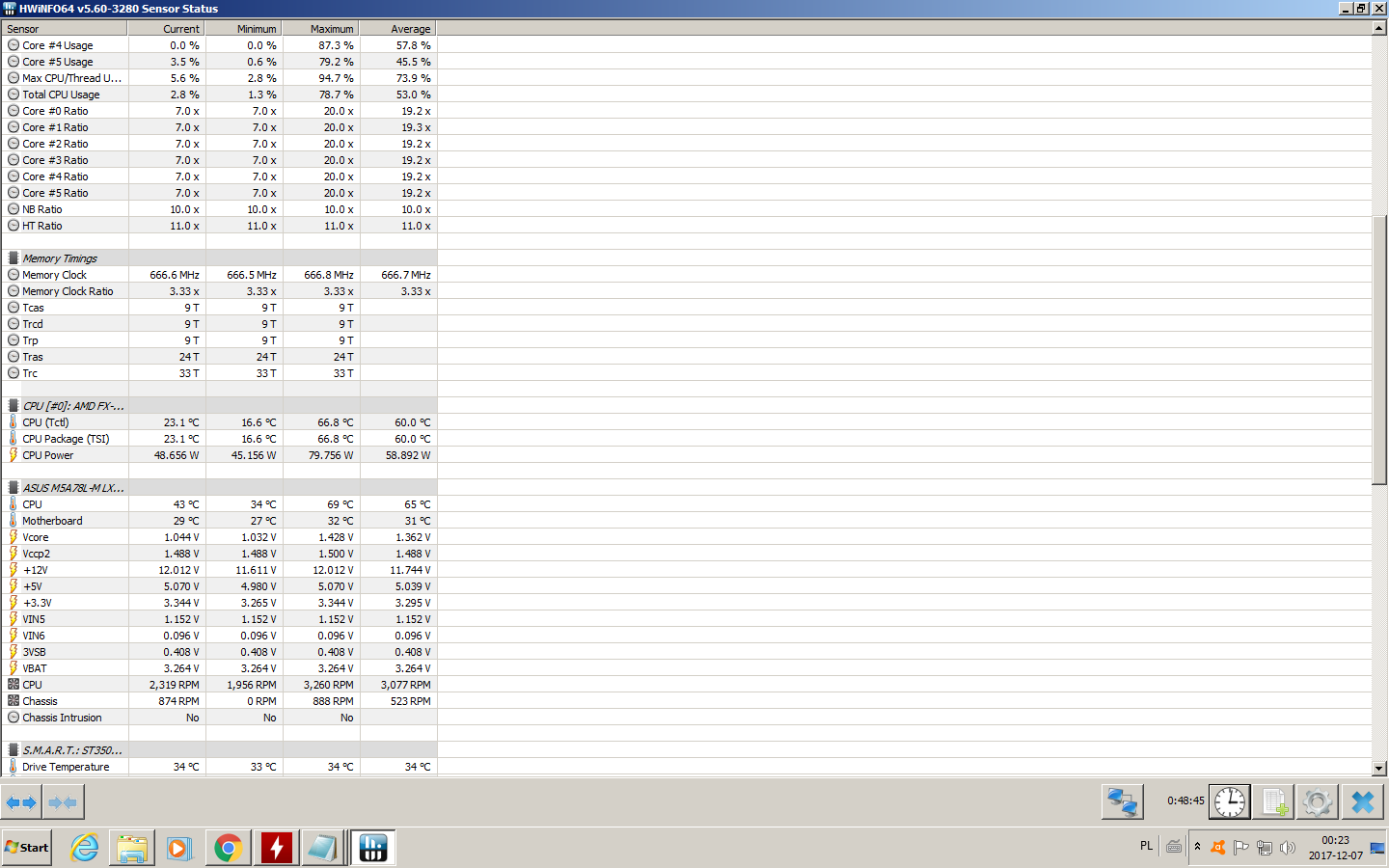
Task: Select the 'Tcas' row label
Action: pyautogui.click(x=34, y=308)
